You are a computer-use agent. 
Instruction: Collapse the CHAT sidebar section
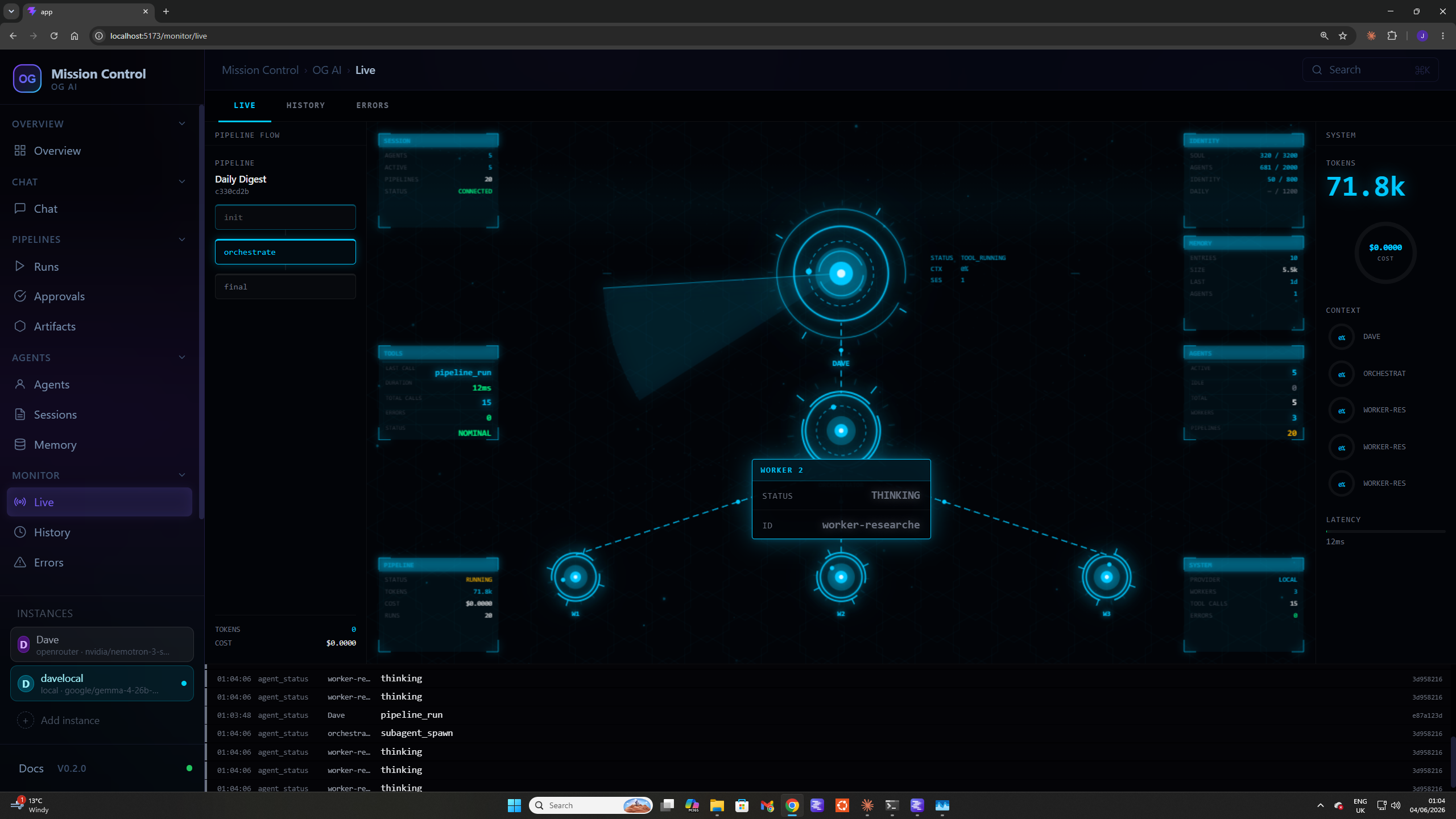click(182, 181)
